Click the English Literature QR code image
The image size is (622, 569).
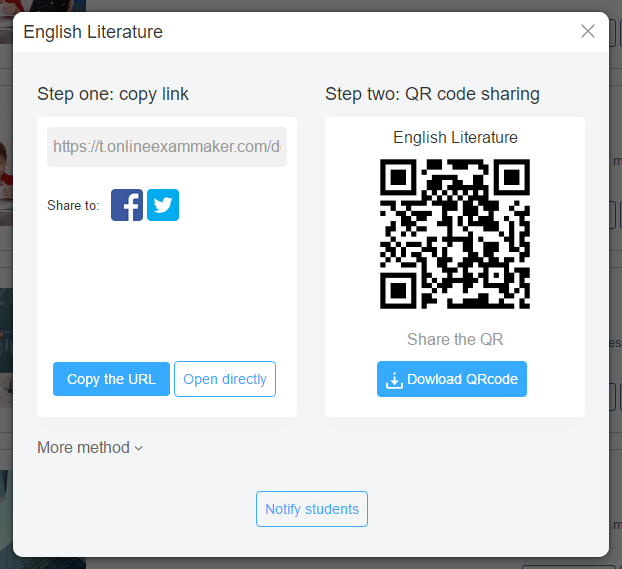click(x=455, y=234)
